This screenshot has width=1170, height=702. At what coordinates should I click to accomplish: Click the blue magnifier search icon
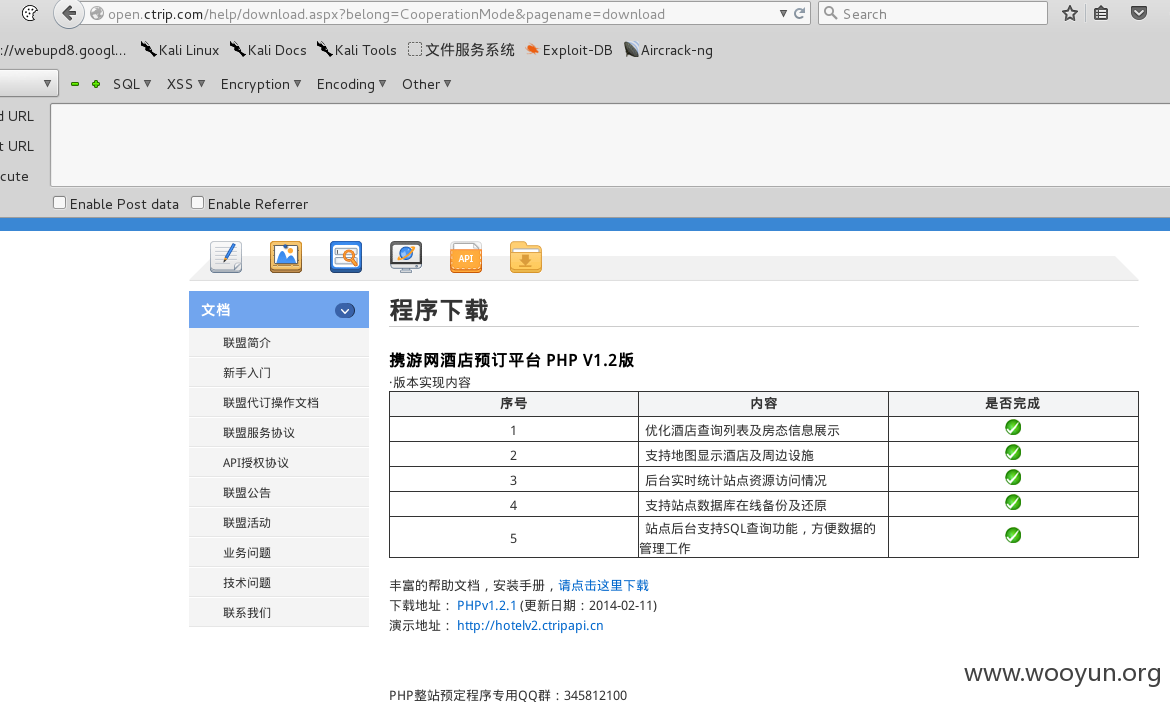(346, 257)
